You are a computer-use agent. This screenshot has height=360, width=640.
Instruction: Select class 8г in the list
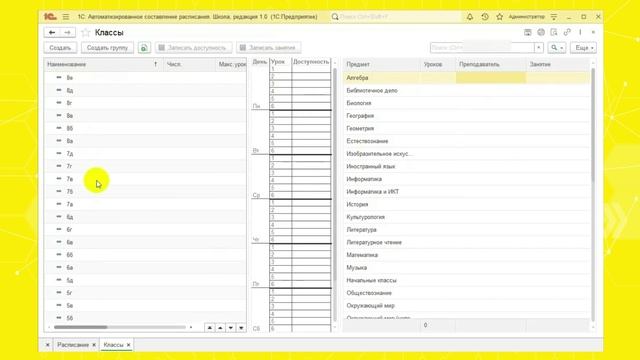145,103
